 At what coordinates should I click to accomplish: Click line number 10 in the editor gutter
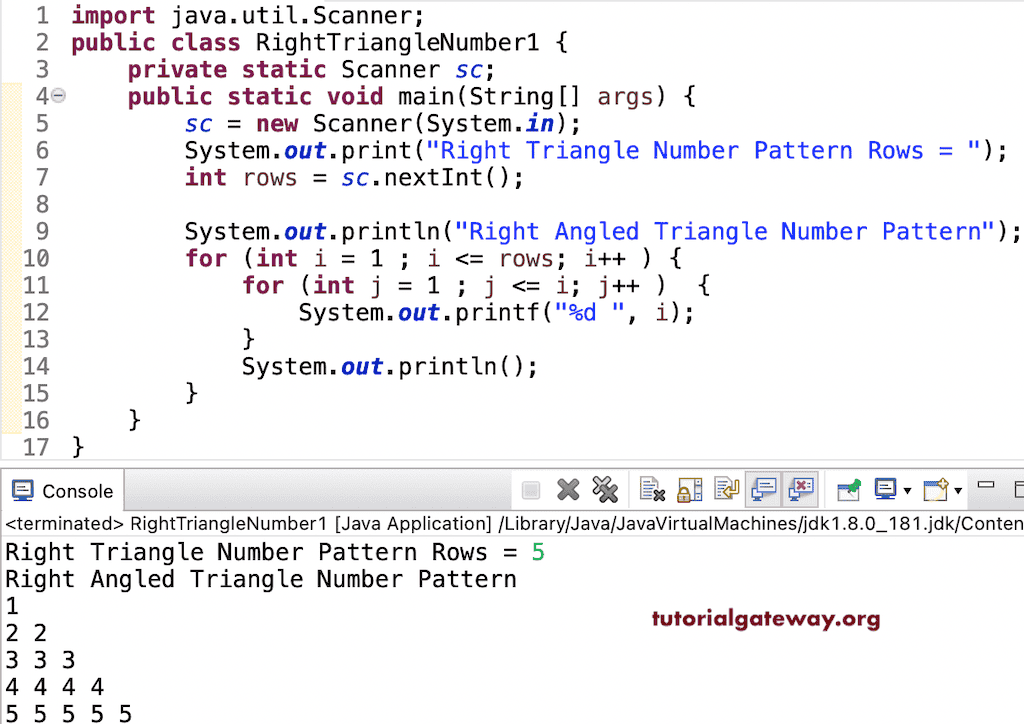pyautogui.click(x=36, y=258)
